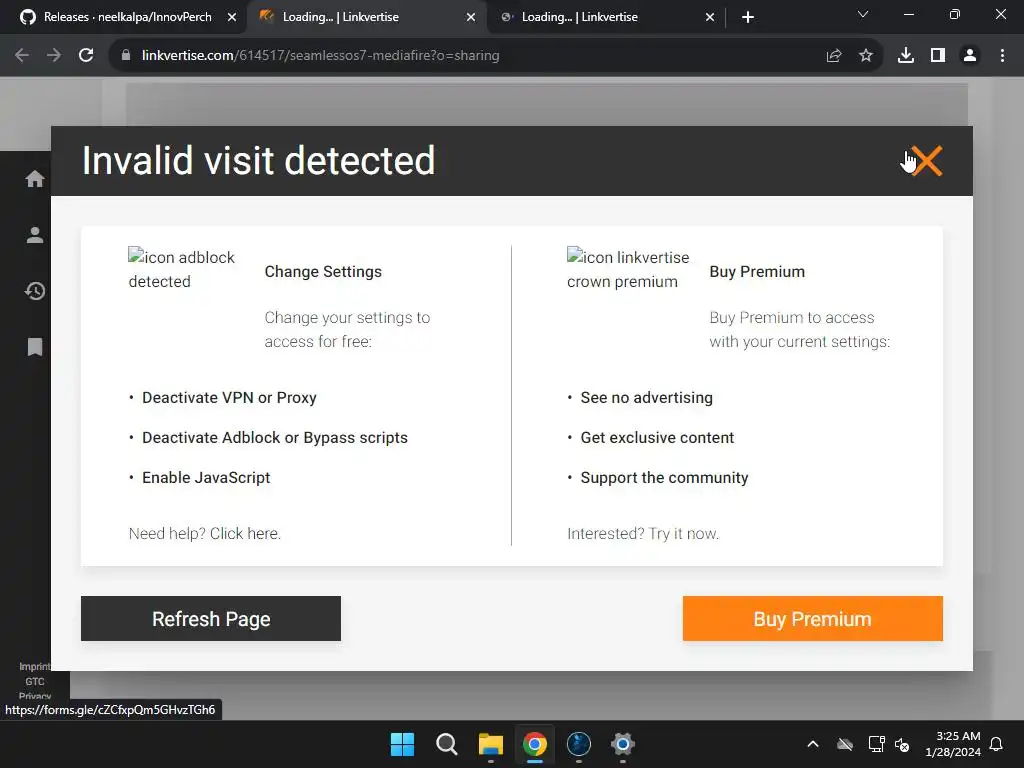The height and width of the screenshot is (768, 1024).
Task: Click the 'Buy Premium' heading text
Action: coord(757,272)
